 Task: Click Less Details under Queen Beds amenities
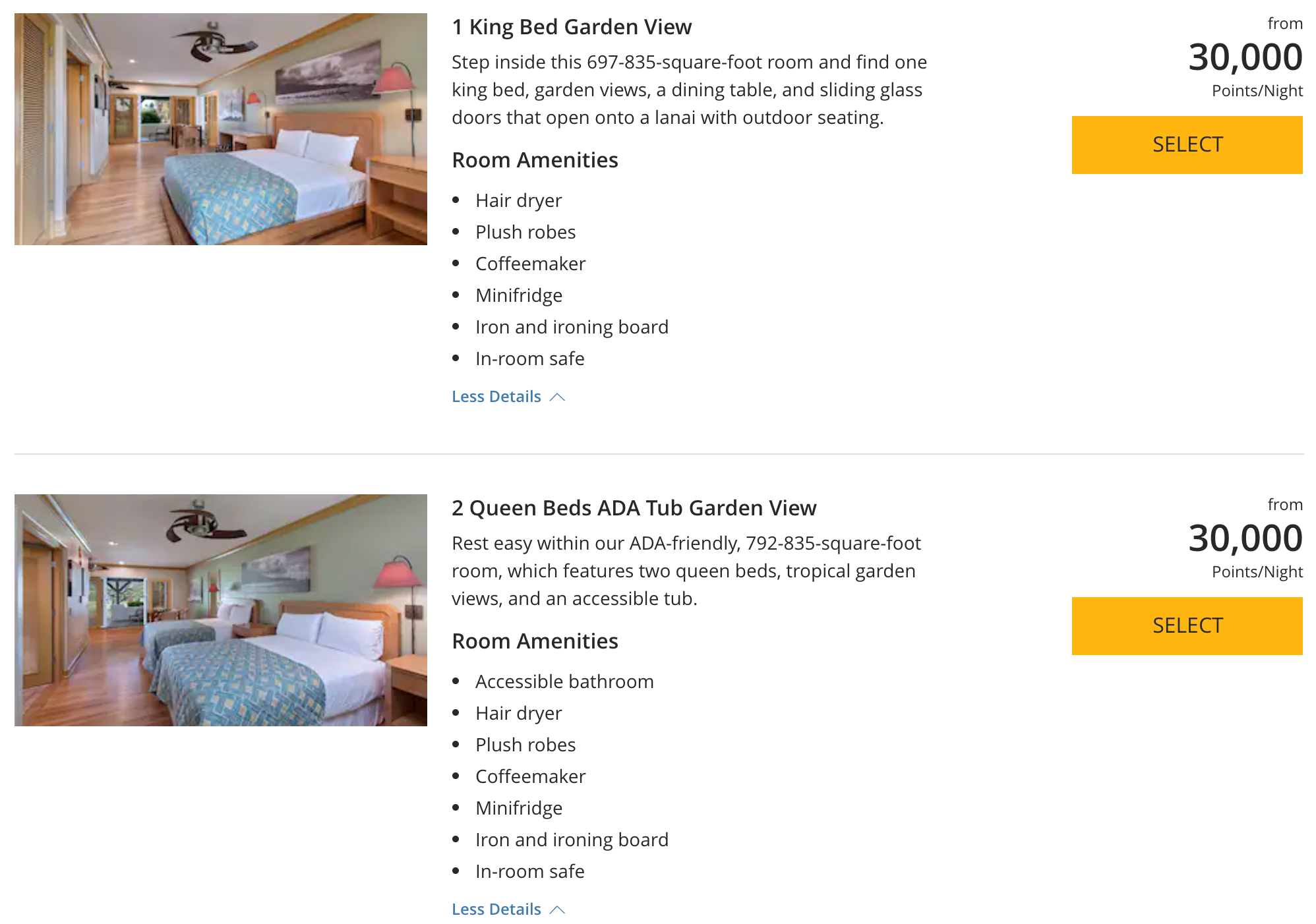pos(496,910)
